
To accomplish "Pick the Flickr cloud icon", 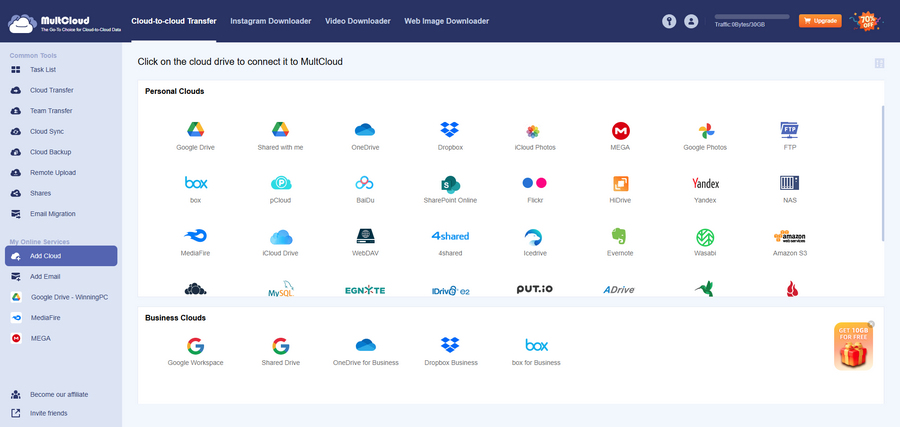I will [535, 184].
